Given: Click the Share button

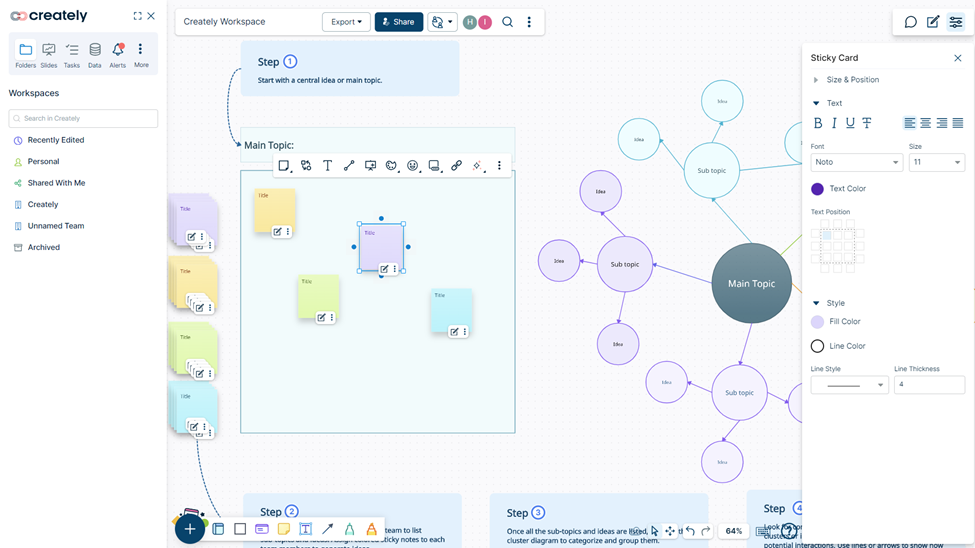Looking at the screenshot, I should (x=398, y=22).
